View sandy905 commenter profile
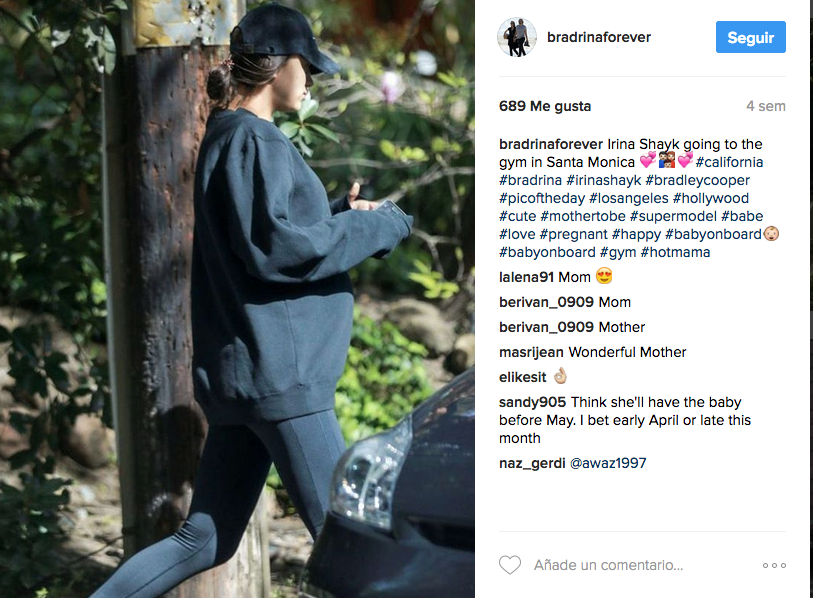The image size is (813, 598). (x=533, y=402)
